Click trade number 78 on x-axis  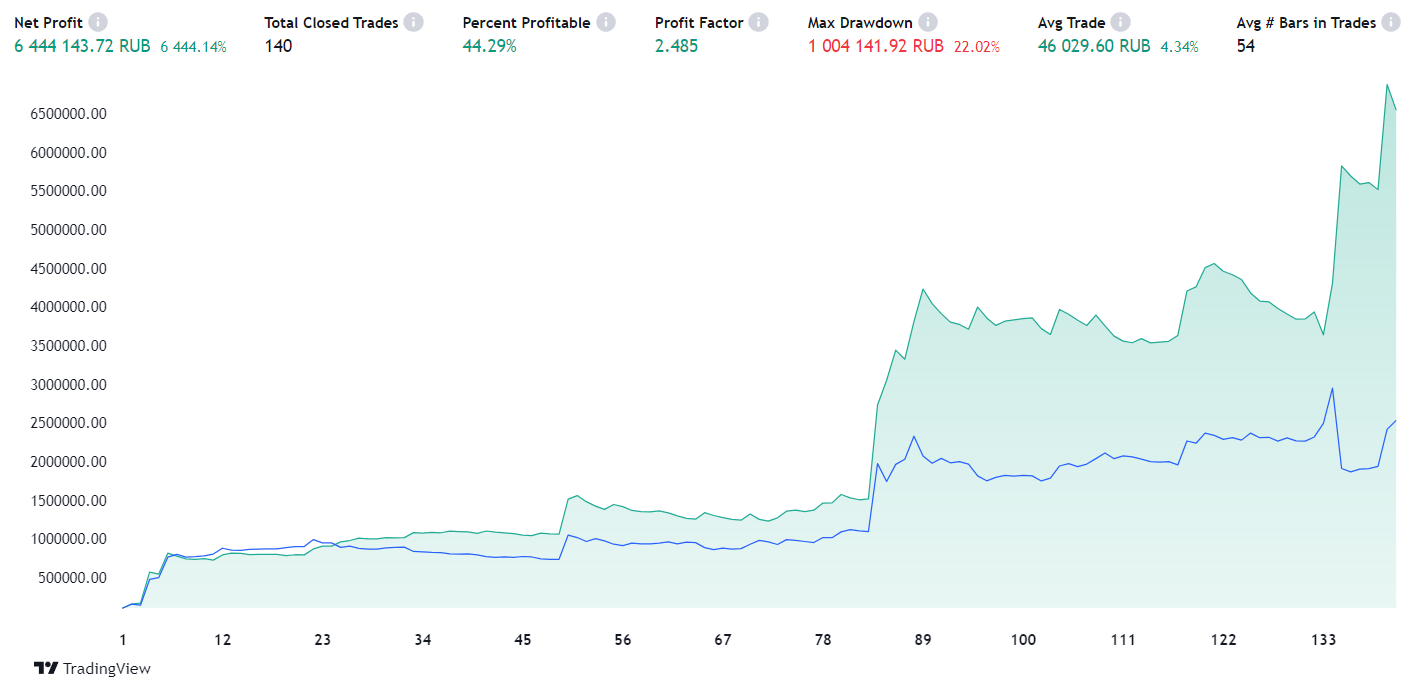click(823, 640)
